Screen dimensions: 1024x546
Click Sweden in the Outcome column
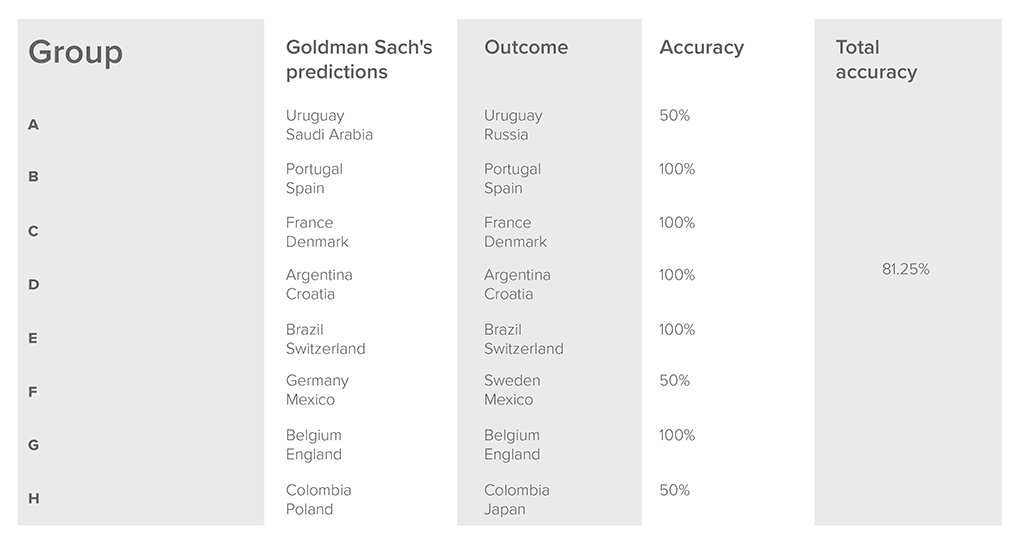pyautogui.click(x=512, y=380)
